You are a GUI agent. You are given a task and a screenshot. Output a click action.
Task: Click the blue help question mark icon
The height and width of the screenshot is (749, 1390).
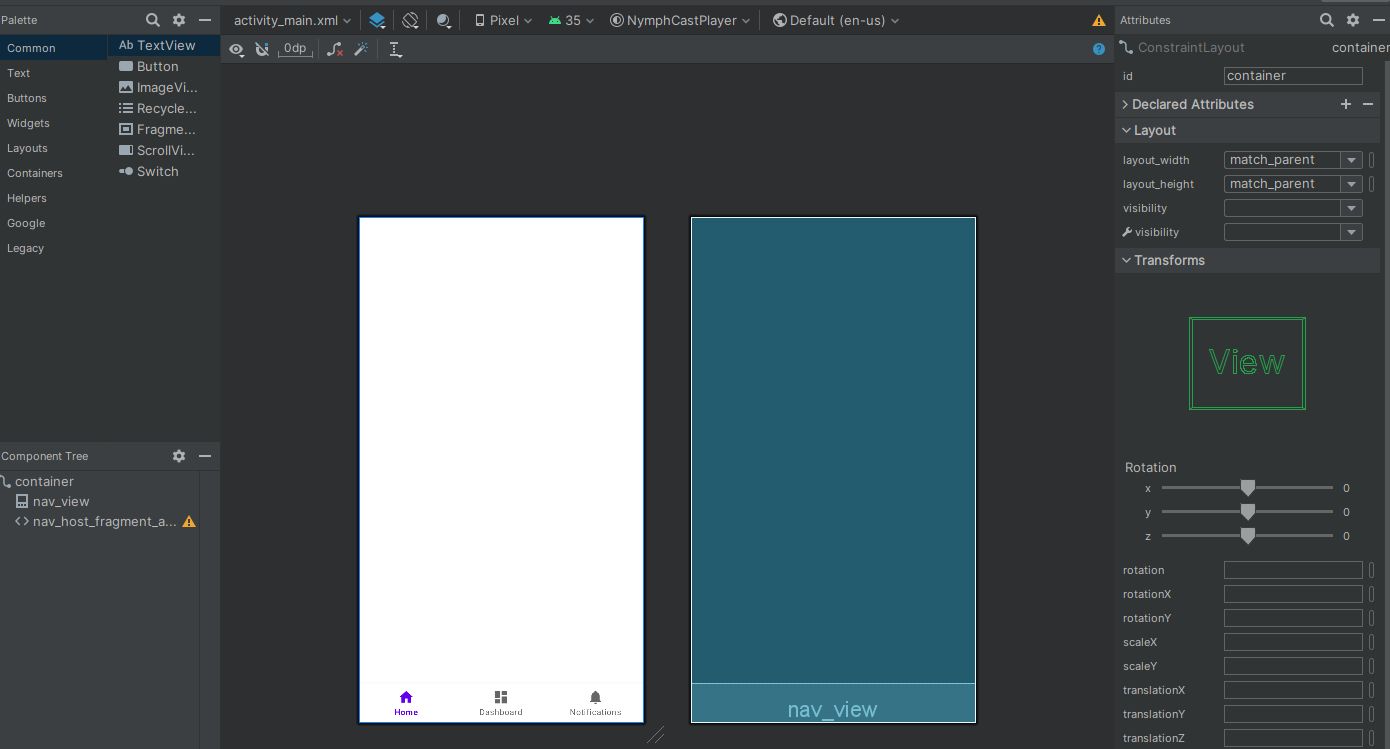click(x=1099, y=49)
